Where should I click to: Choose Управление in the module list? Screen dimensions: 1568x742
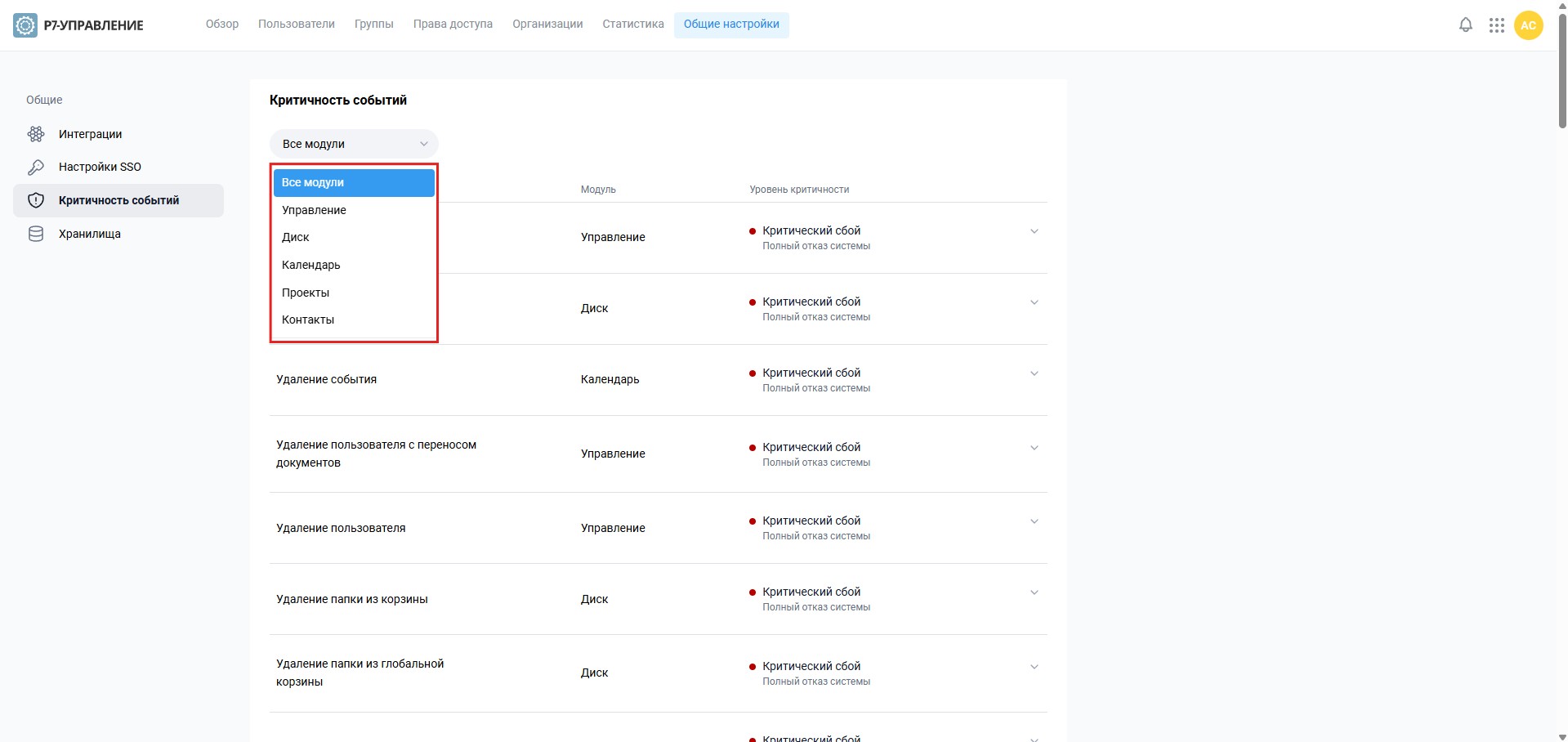[354, 210]
